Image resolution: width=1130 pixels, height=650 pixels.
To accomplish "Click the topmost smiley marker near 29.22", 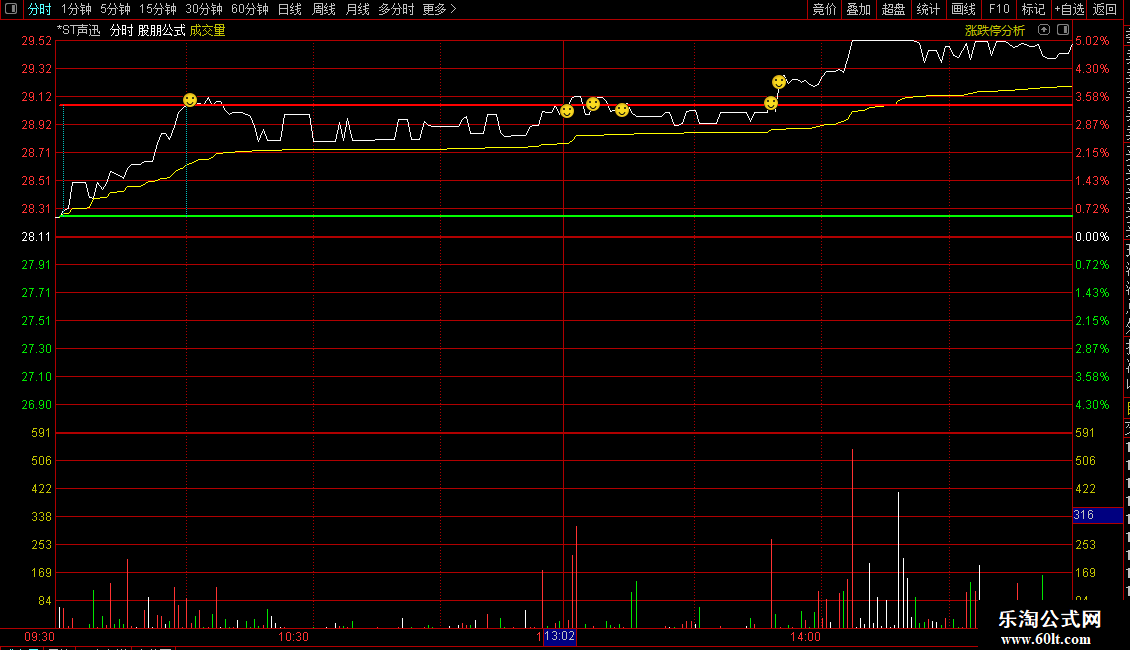I will point(778,82).
